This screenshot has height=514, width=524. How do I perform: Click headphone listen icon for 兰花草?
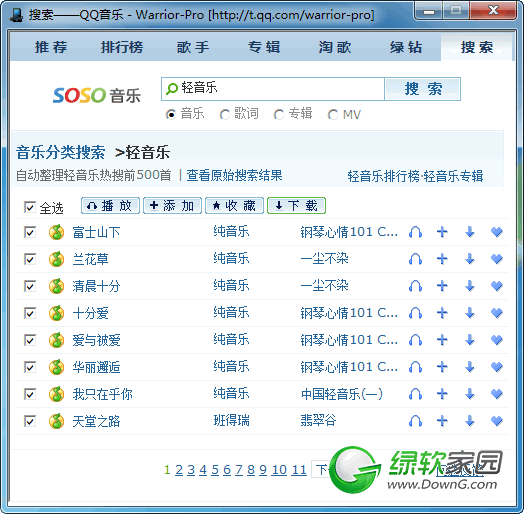click(x=415, y=259)
